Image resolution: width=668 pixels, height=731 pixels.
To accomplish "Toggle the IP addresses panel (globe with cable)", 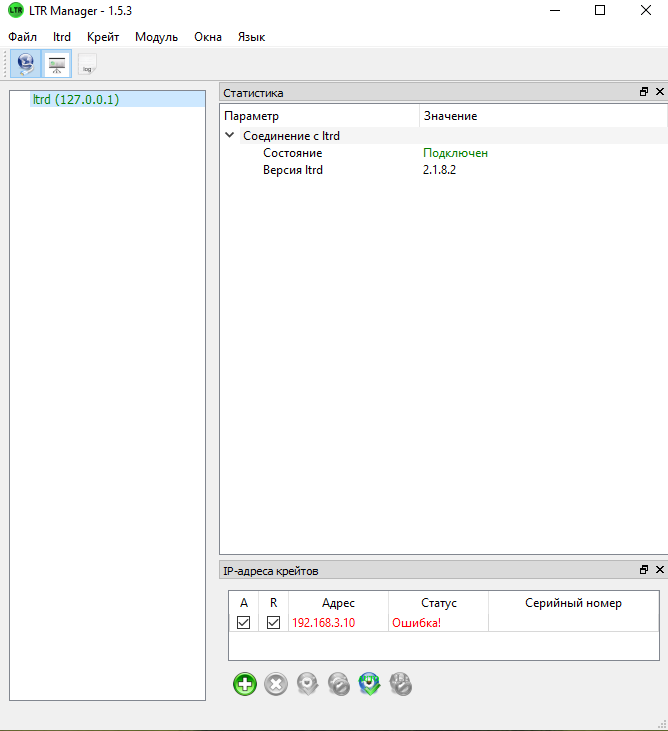I will [x=26, y=63].
